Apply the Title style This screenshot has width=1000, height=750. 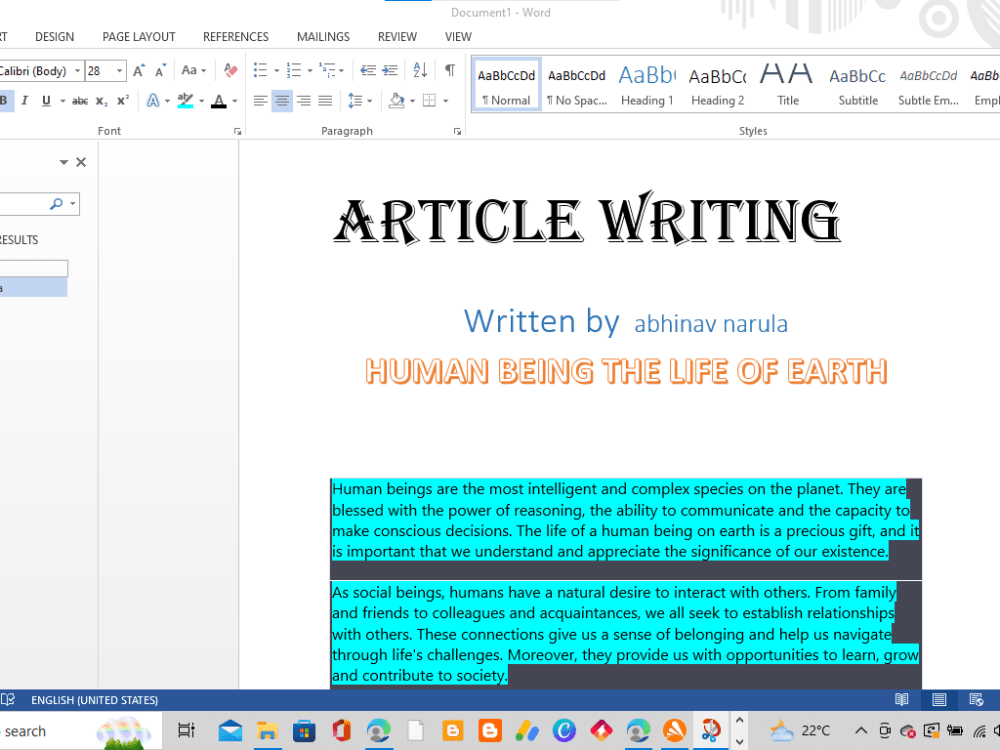[x=788, y=85]
